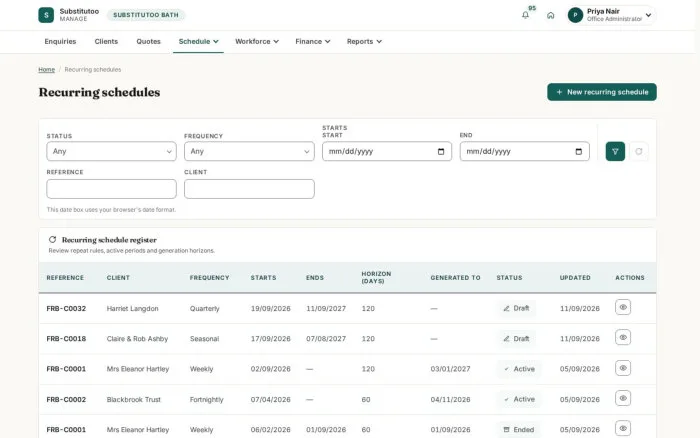Click the Status column header
This screenshot has width=700, height=438.
[x=509, y=278]
